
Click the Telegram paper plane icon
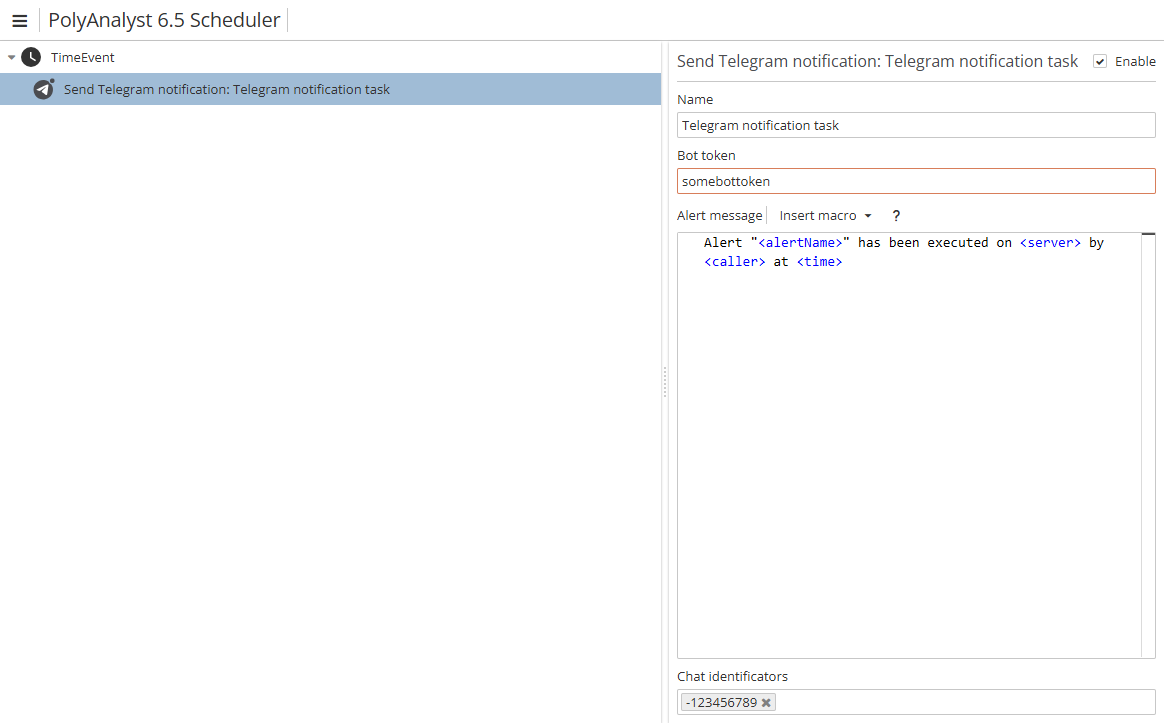tap(43, 89)
